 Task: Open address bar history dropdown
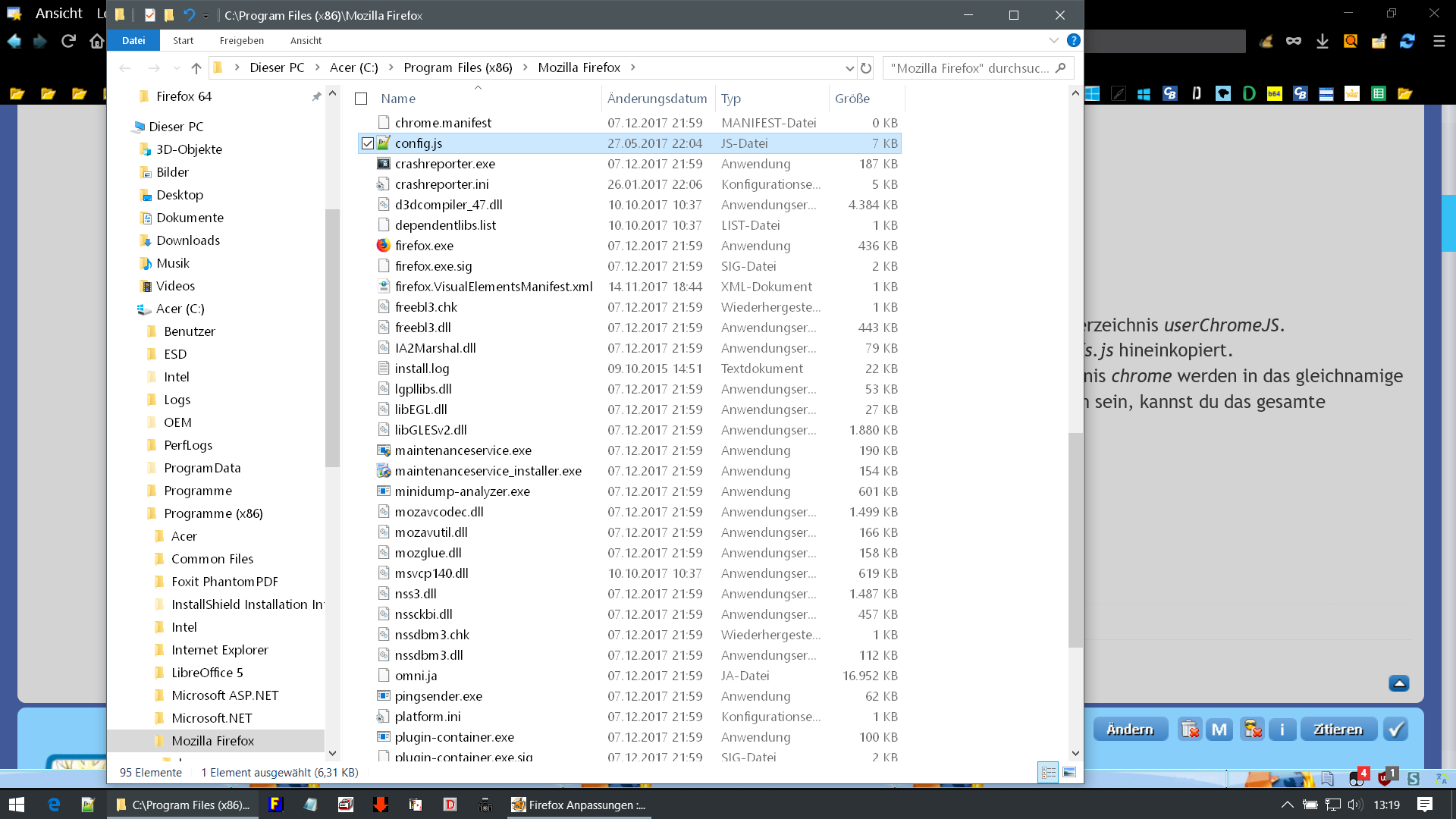[849, 68]
